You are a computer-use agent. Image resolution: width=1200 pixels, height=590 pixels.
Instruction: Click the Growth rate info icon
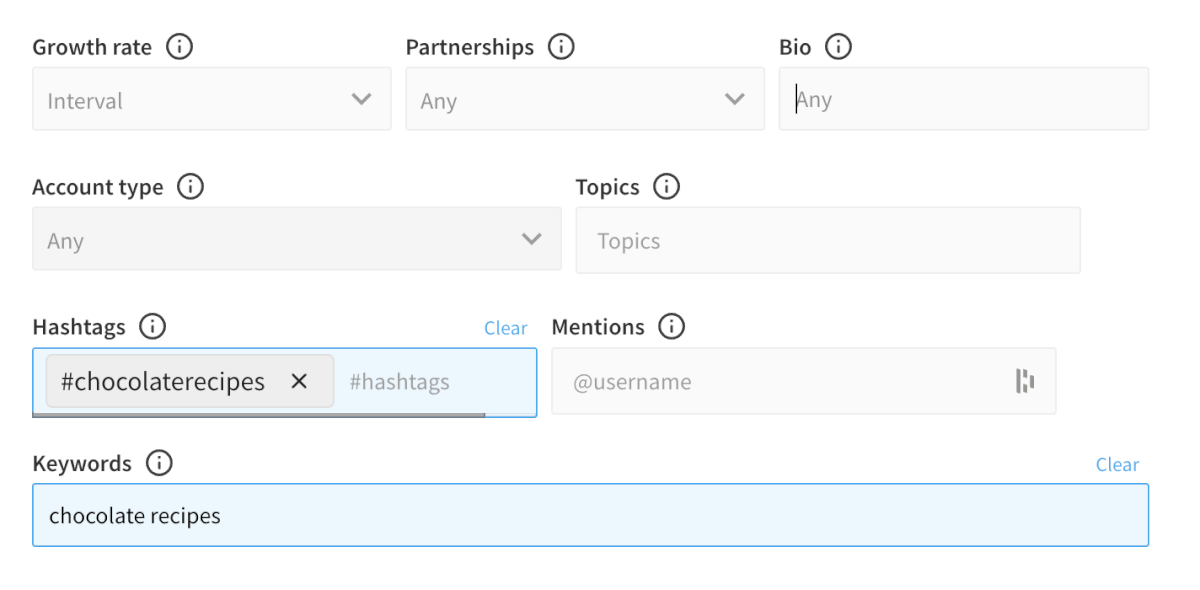click(179, 47)
